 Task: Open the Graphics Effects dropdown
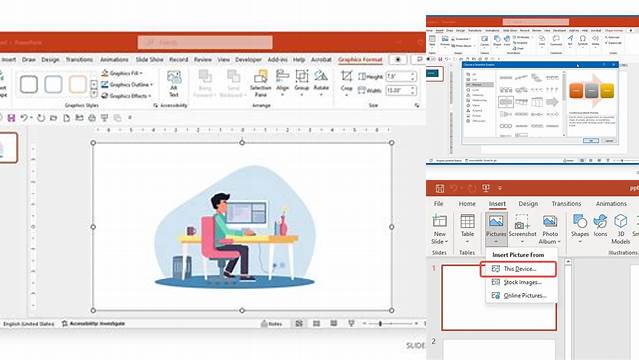coord(126,96)
